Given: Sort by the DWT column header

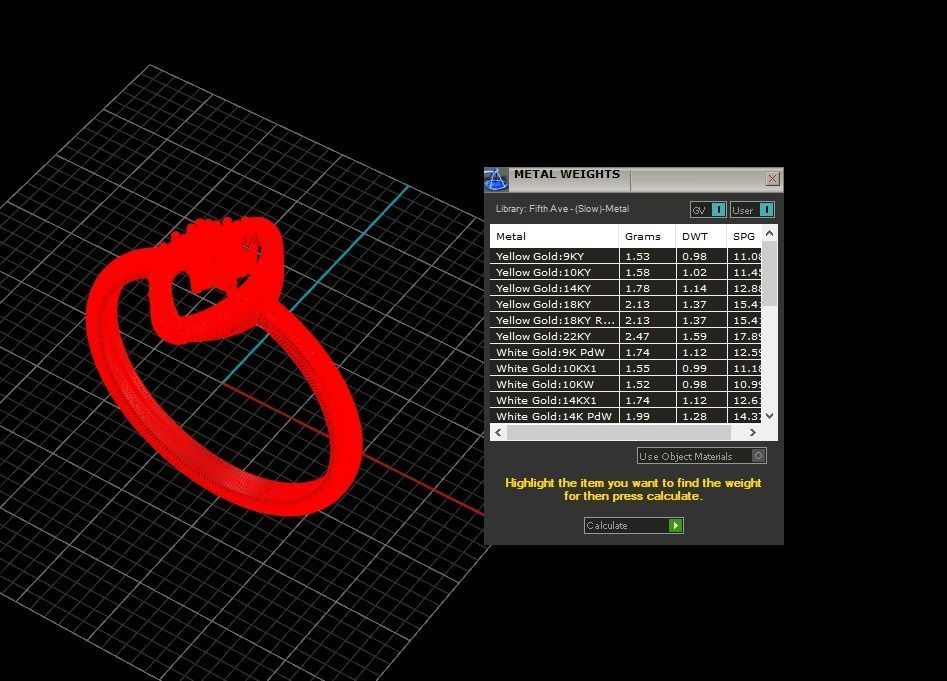Looking at the screenshot, I should (701, 237).
